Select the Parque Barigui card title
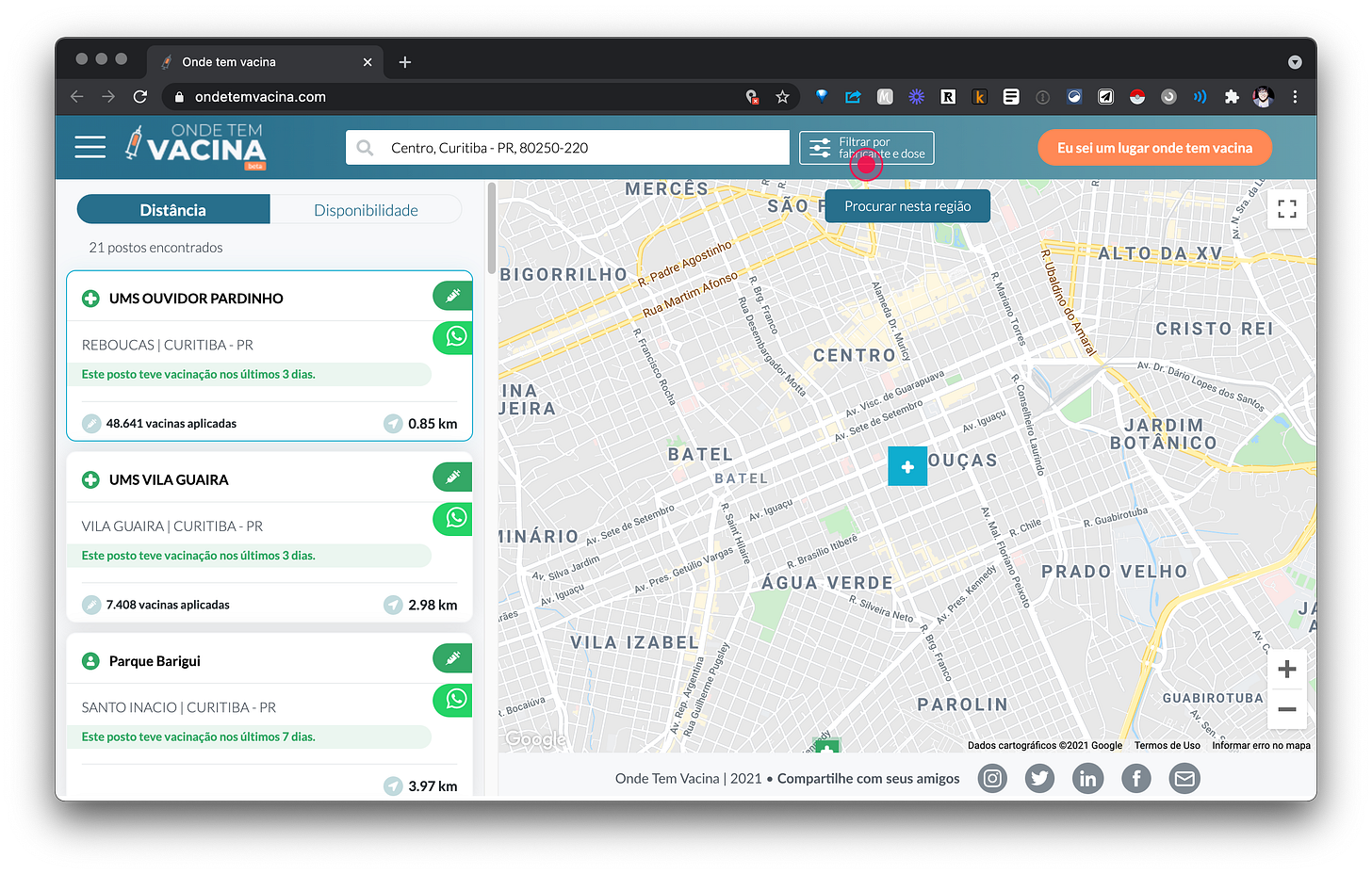Image resolution: width=1372 pixels, height=874 pixels. pyautogui.click(x=155, y=661)
